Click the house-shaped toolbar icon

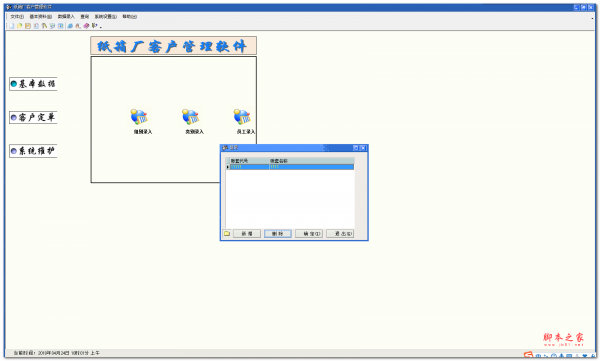78,26
